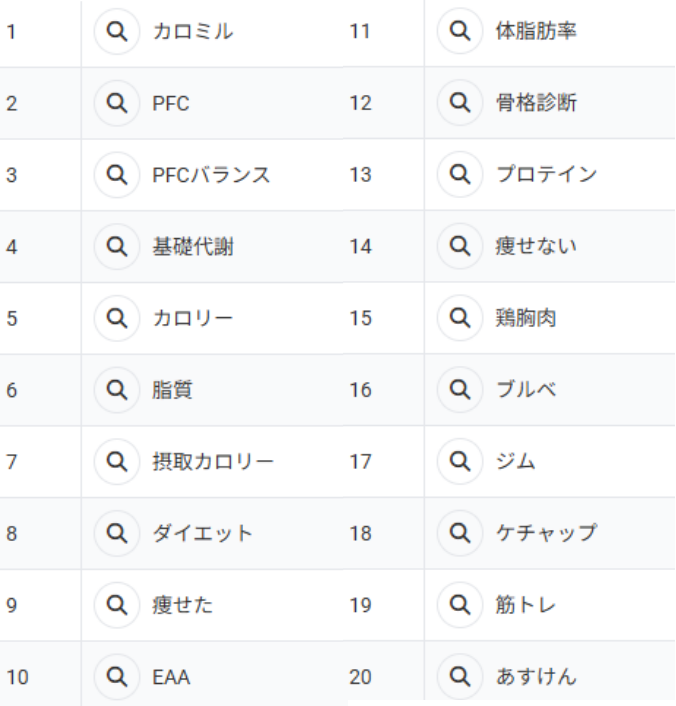Image resolution: width=676 pixels, height=706 pixels.
Task: Click the search icon beside カロミル
Action: [x=117, y=32]
